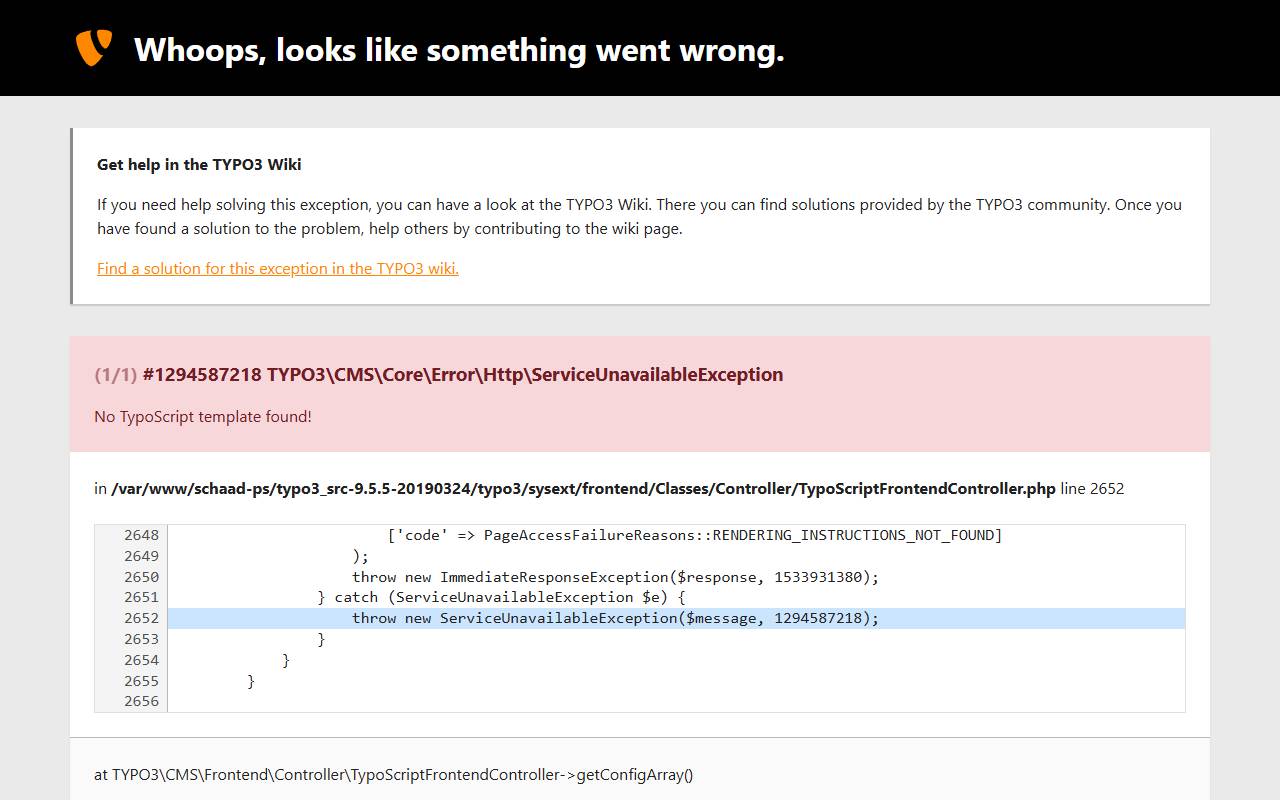Image resolution: width=1280 pixels, height=800 pixels.
Task: Select highlighted code line 2652
Action: click(676, 618)
